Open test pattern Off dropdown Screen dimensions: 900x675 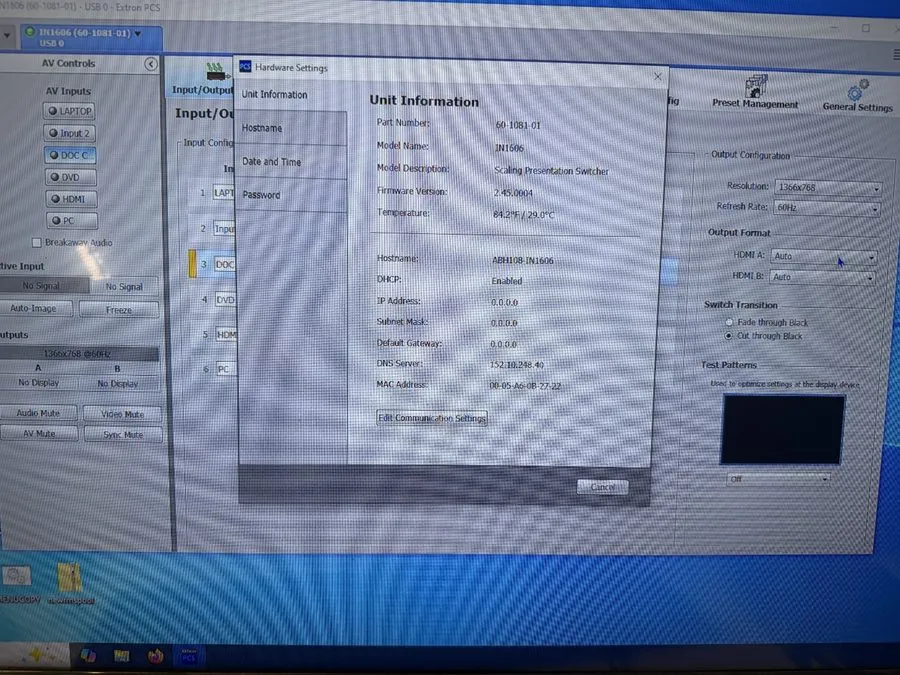coord(778,478)
